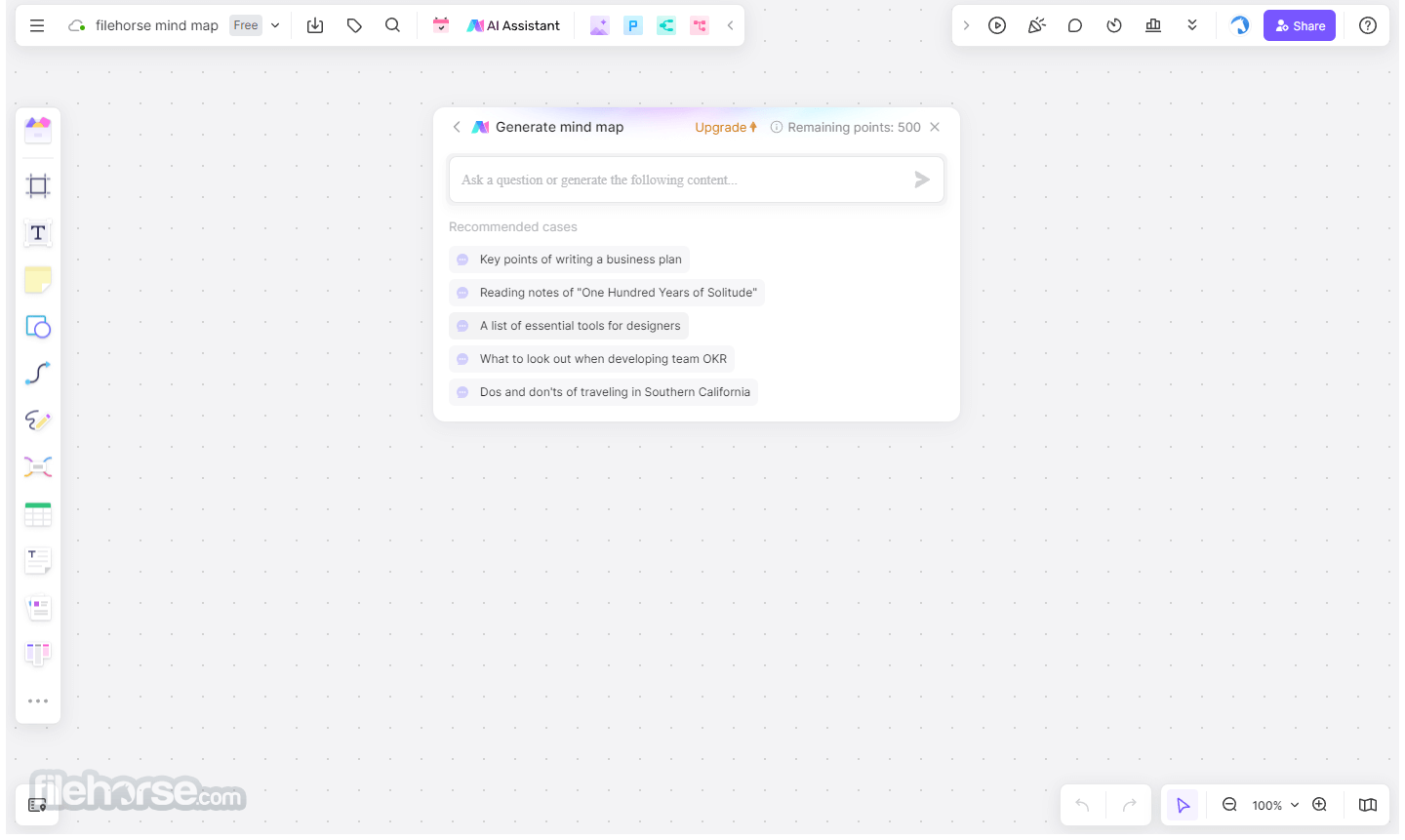The width and height of the screenshot is (1405, 840).
Task: Insert a table from sidebar
Action: 38,514
